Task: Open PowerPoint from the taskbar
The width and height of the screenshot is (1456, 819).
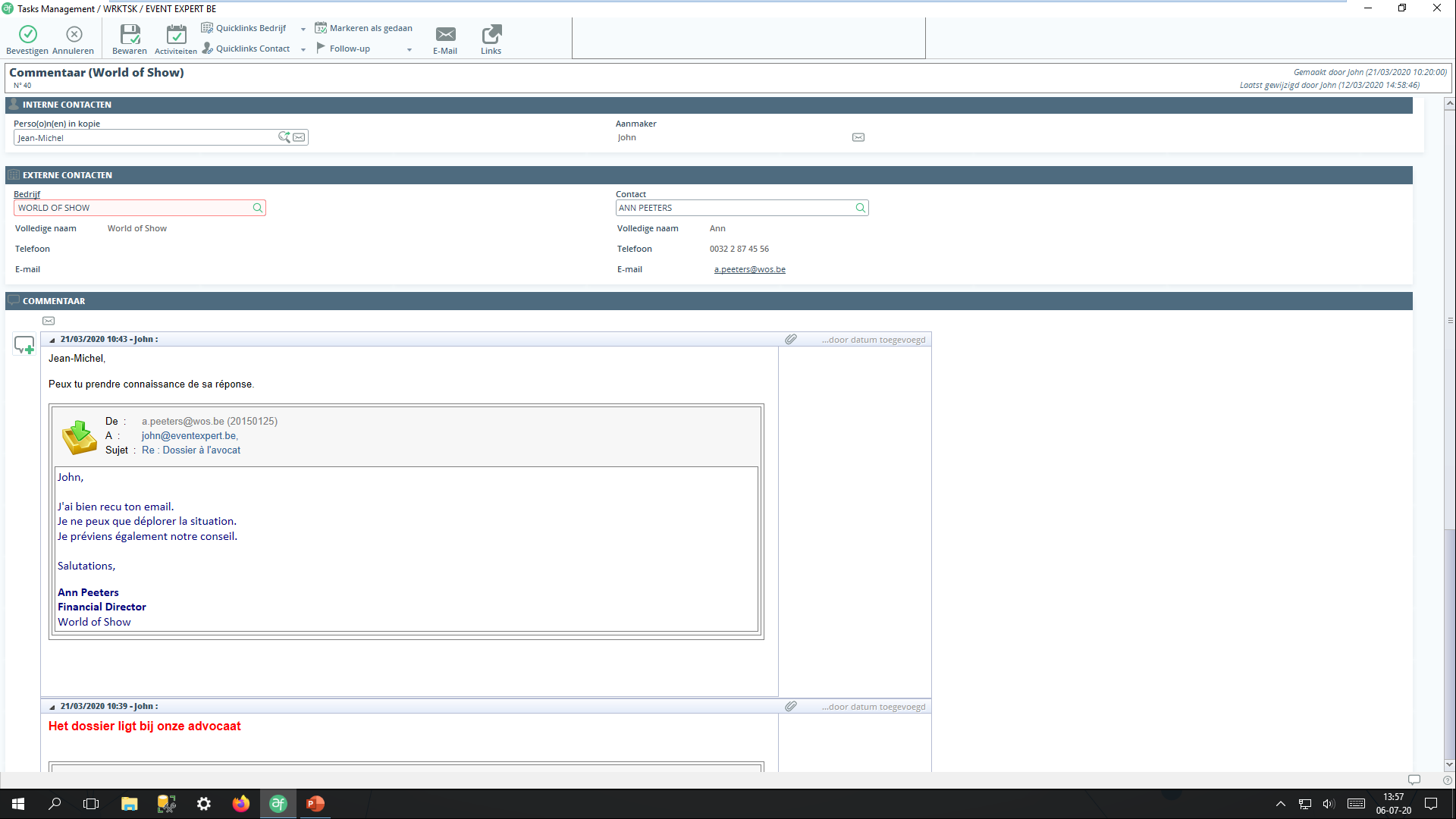Action: click(315, 804)
